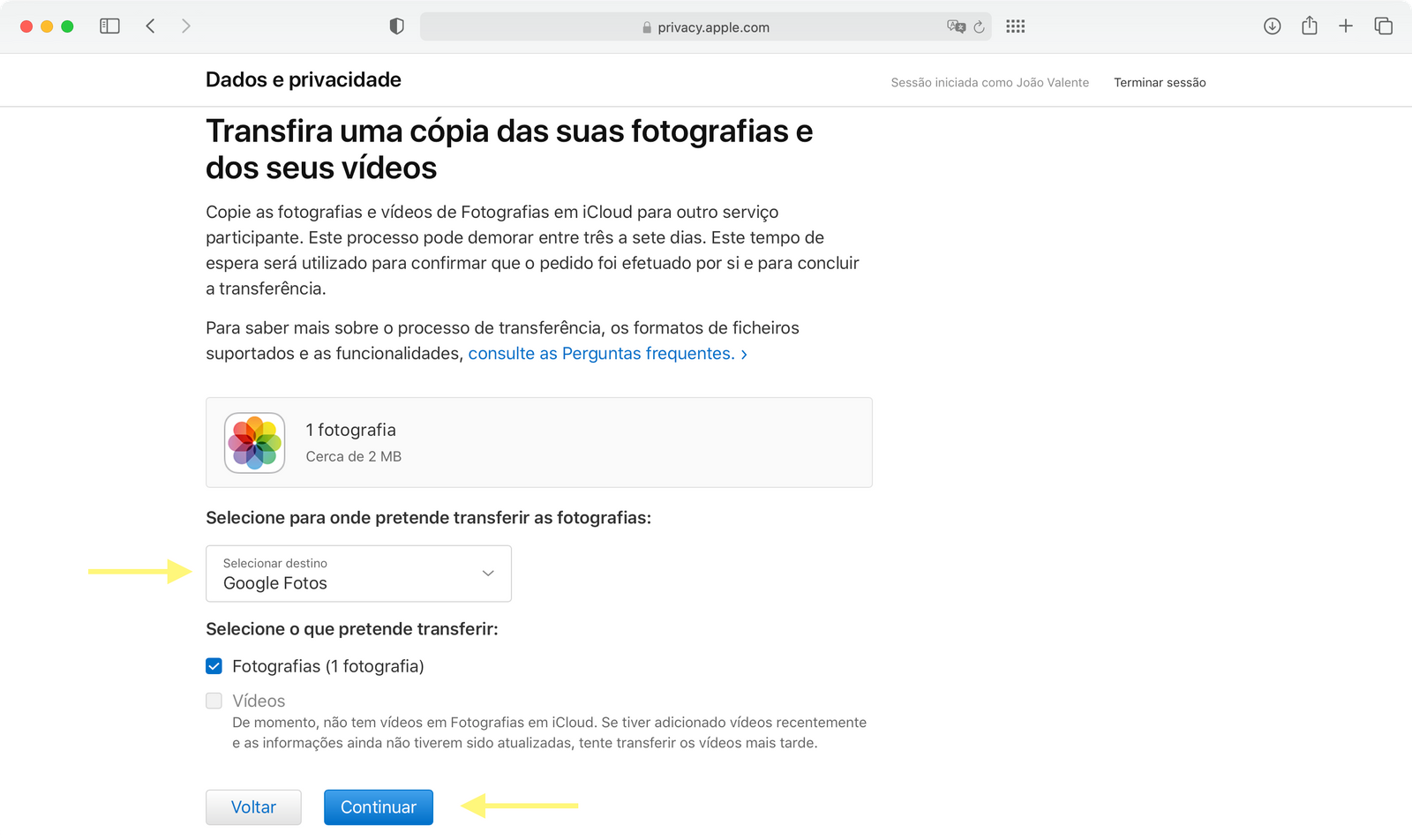Uncheck the Fotografias (1 fotografia) checkbox
The height and width of the screenshot is (840, 1412).
(214, 666)
